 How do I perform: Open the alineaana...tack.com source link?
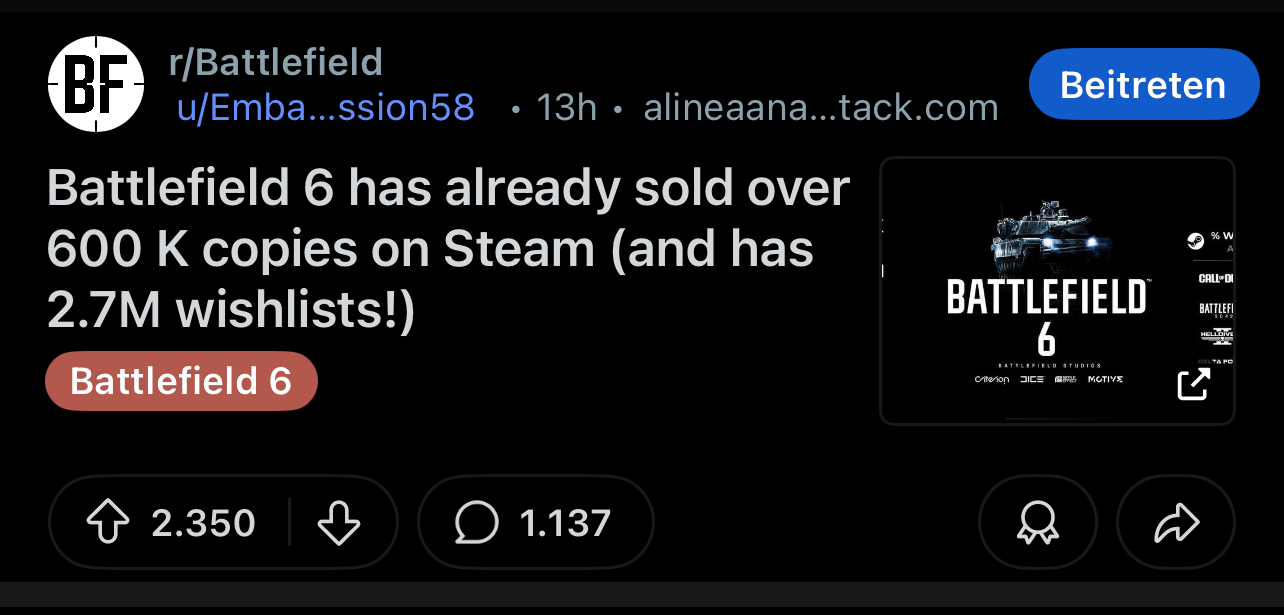coord(820,107)
